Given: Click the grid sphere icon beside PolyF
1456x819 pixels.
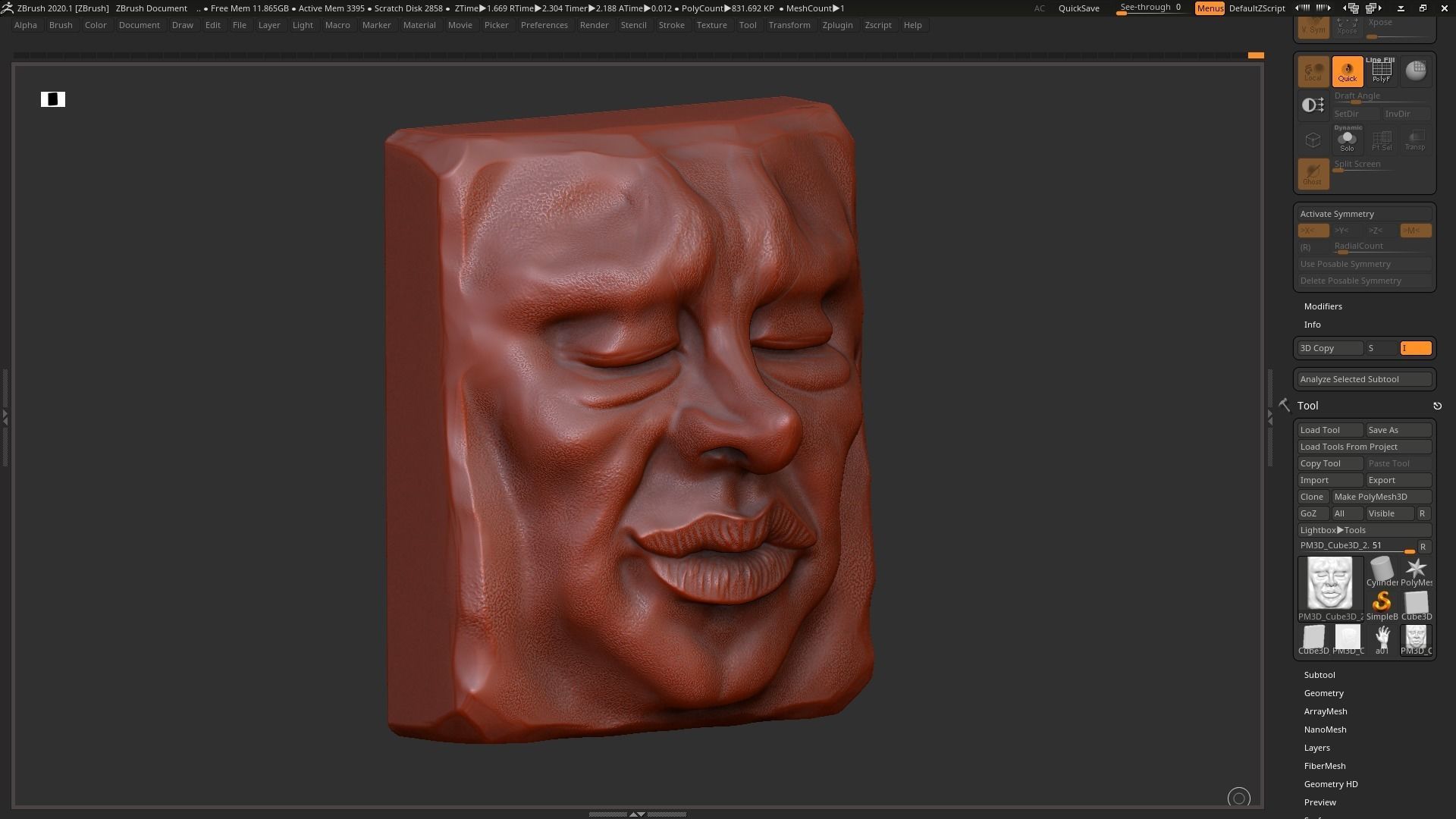Looking at the screenshot, I should [x=1415, y=71].
